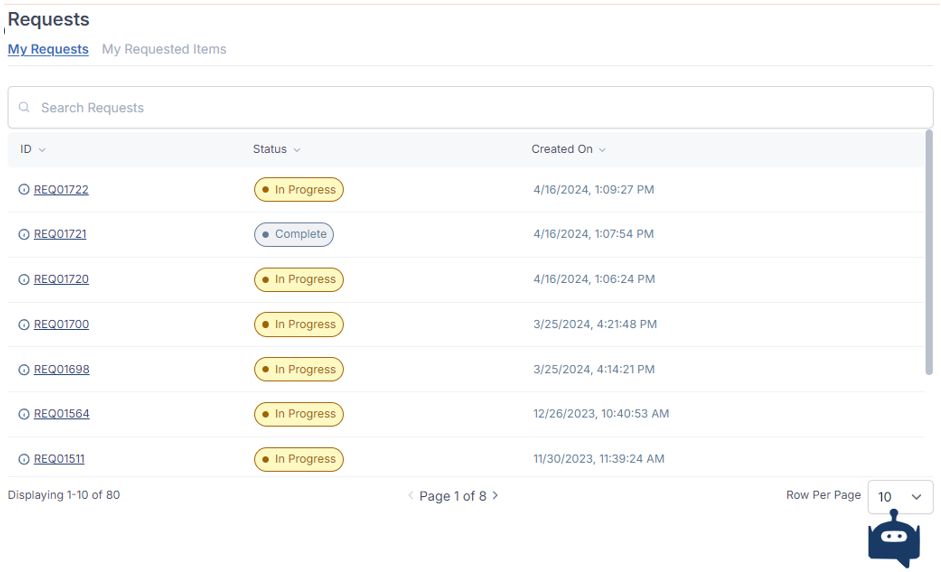Click the date 4/16/2024, 1:09:27 PM
Image resolution: width=941 pixels, height=572 pixels.
(594, 190)
